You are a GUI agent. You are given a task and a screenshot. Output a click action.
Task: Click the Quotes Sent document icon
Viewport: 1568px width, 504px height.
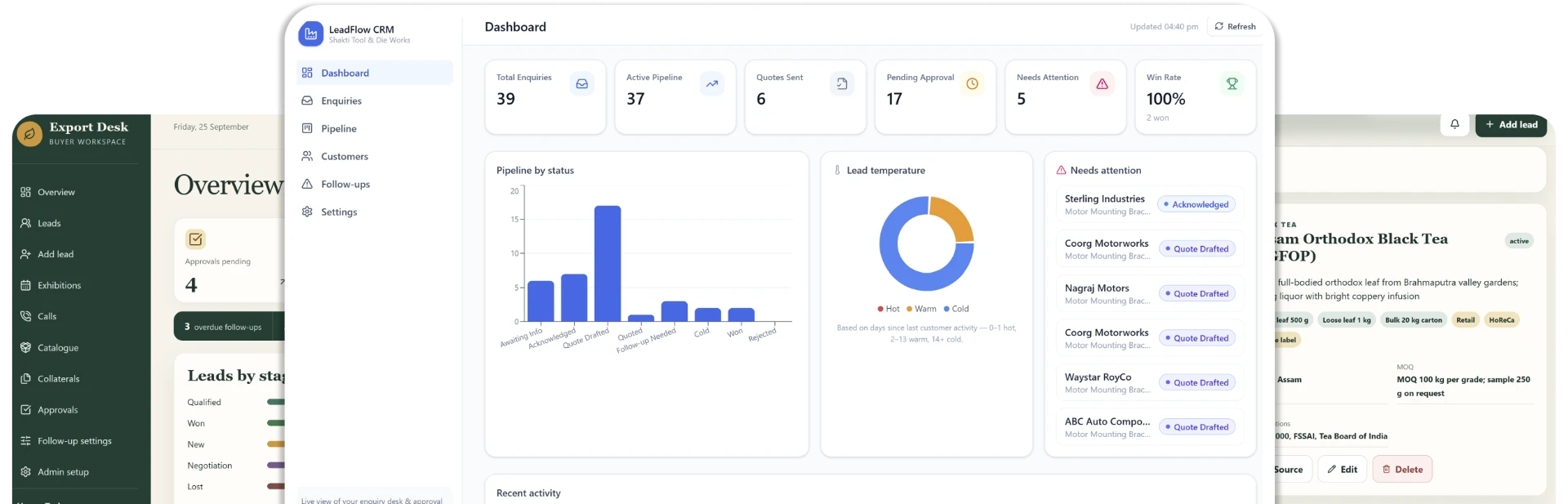[842, 83]
